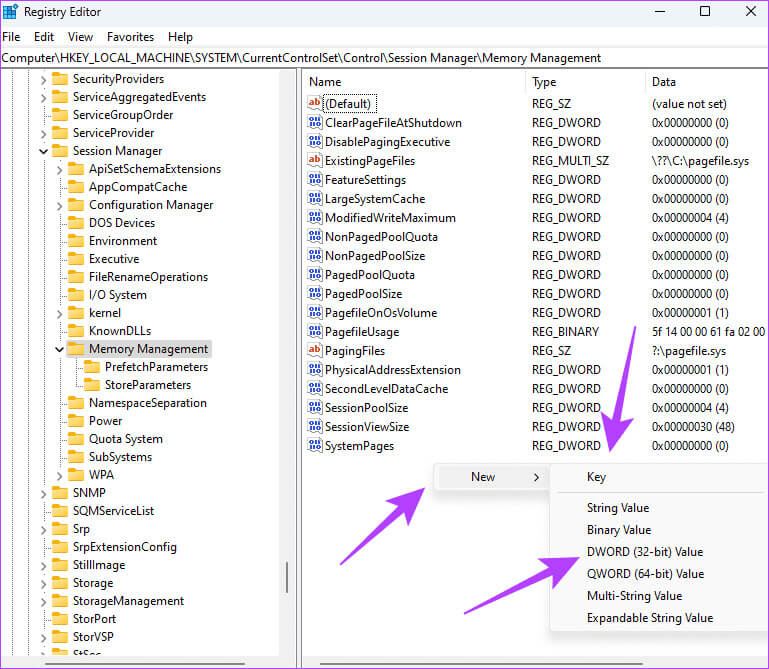Viewport: 769px width, 669px height.
Task: Select the SubSystems tree key
Action: tap(120, 457)
